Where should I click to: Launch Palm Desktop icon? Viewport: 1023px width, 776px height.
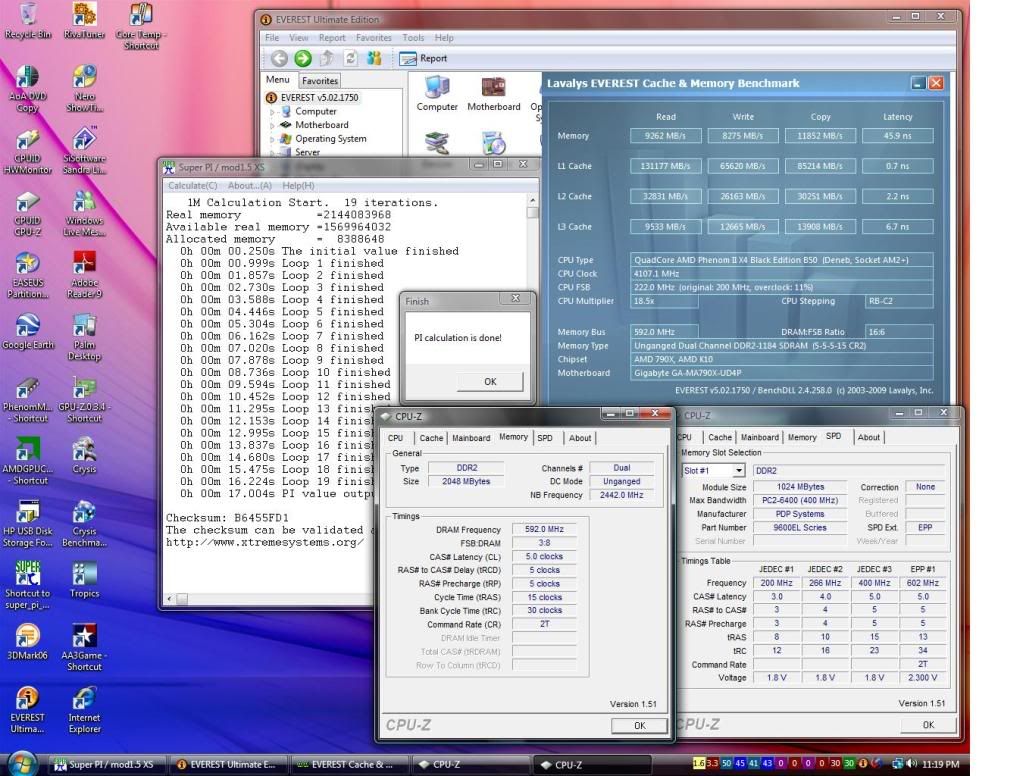(x=84, y=337)
